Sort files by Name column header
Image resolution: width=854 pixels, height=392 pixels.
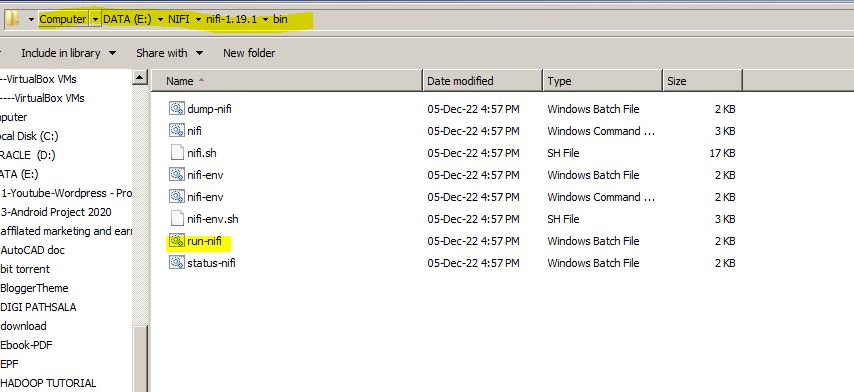(286, 81)
